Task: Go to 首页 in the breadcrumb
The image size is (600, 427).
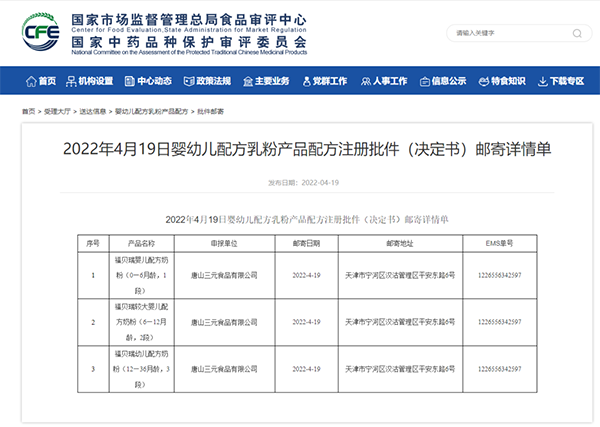Action: [27, 112]
